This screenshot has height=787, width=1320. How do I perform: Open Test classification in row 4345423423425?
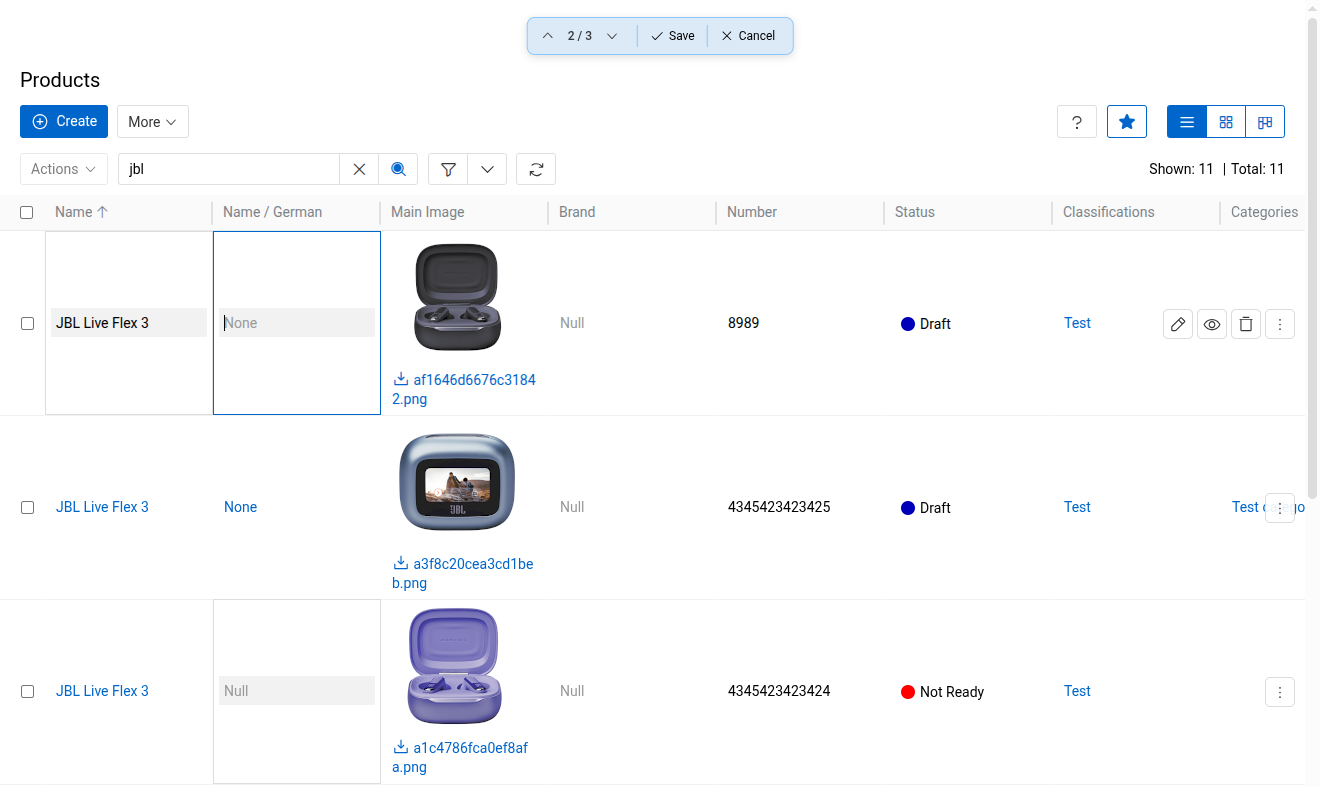click(x=1077, y=507)
